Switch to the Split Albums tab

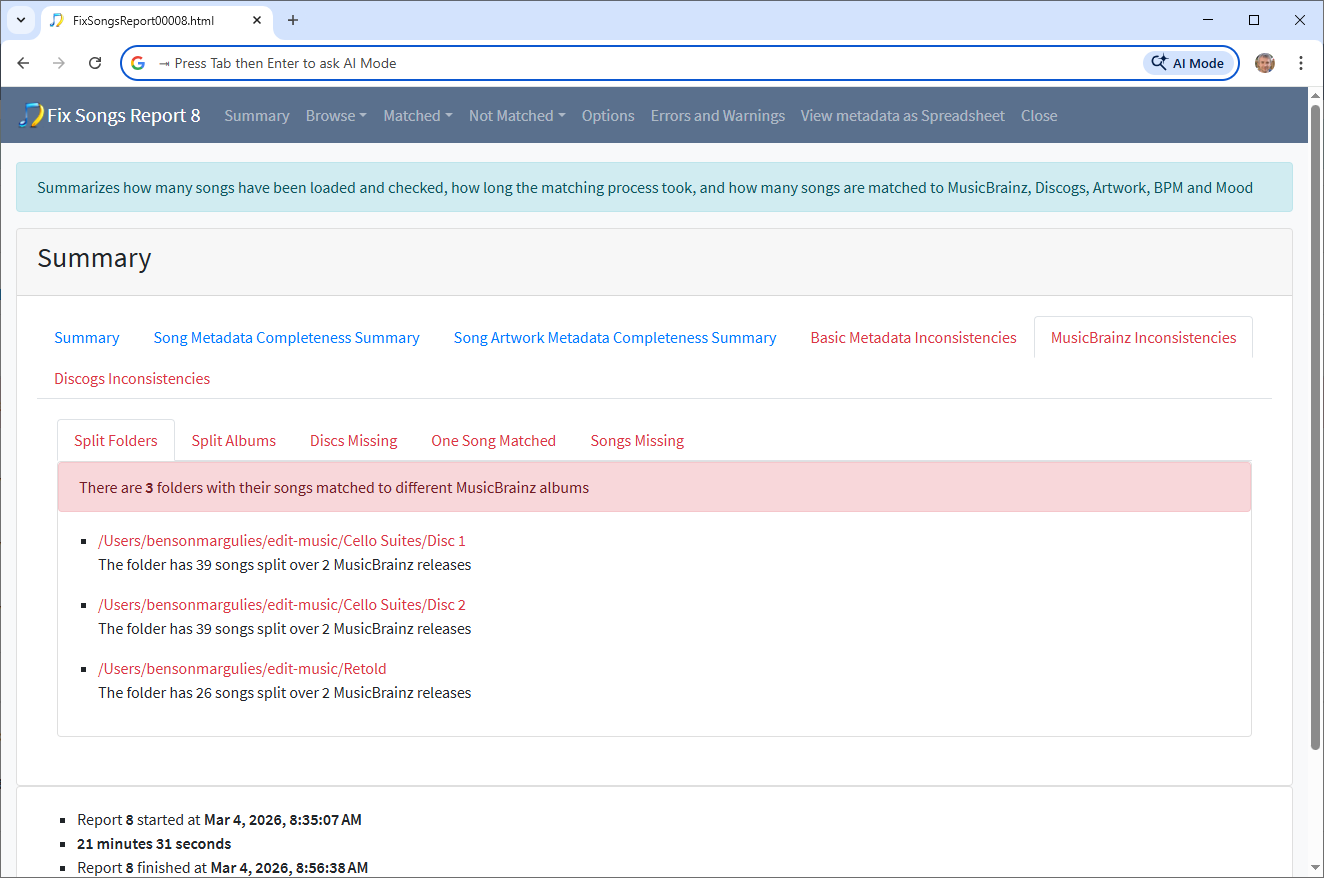coord(233,441)
